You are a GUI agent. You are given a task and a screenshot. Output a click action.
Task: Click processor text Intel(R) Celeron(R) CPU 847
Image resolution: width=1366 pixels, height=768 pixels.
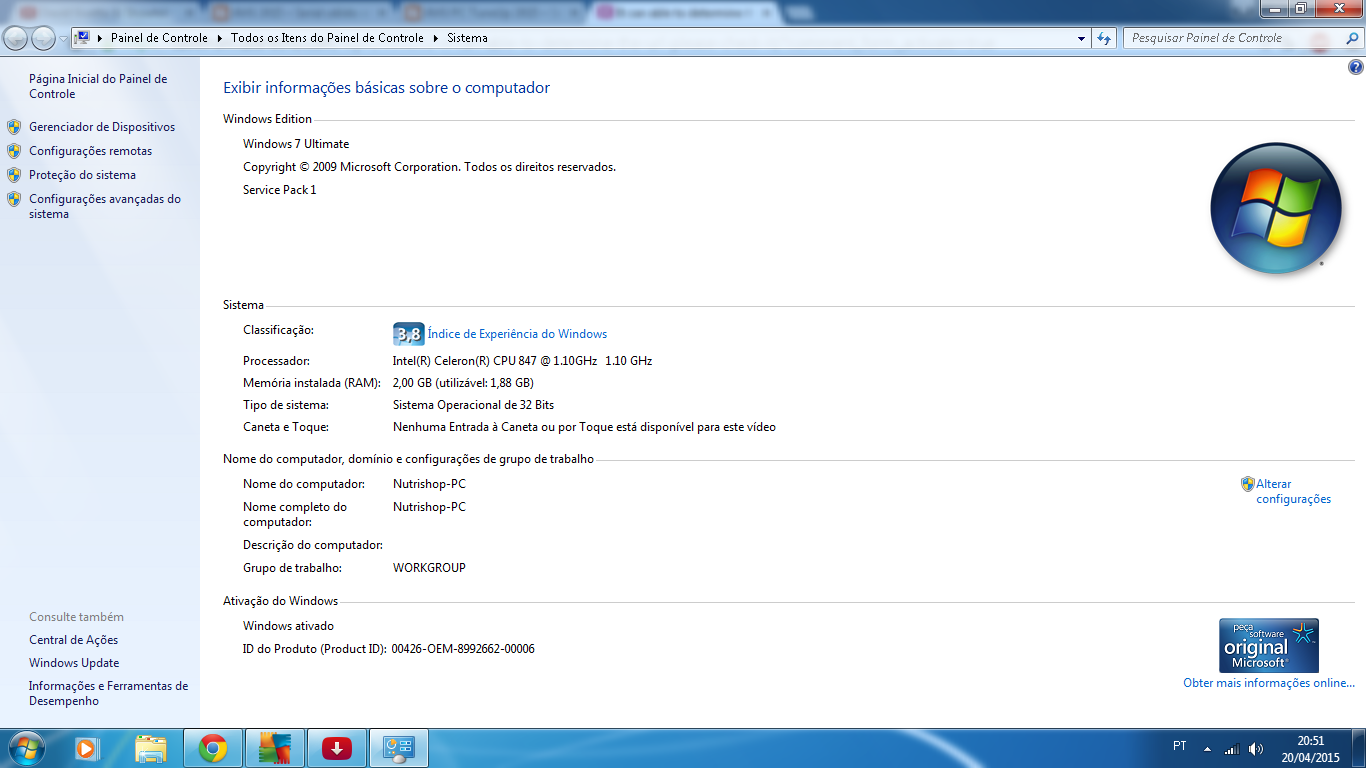pos(522,361)
